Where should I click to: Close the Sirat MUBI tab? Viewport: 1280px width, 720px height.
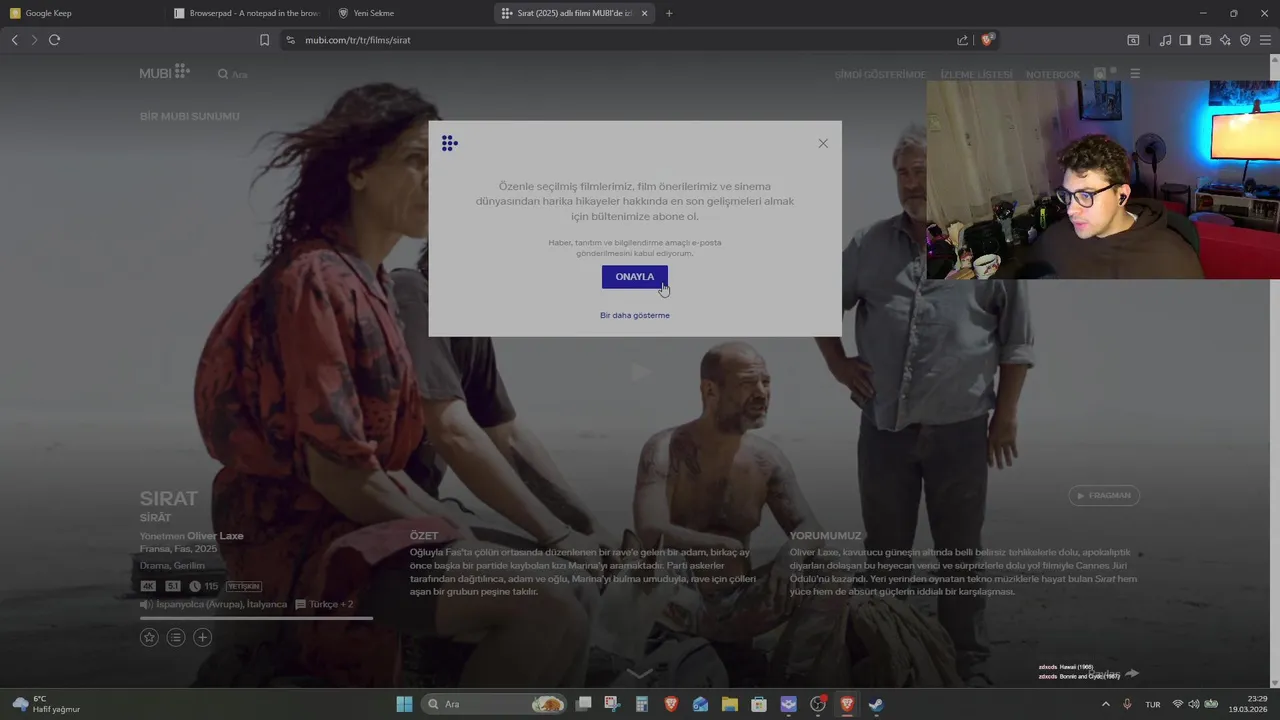(x=644, y=13)
